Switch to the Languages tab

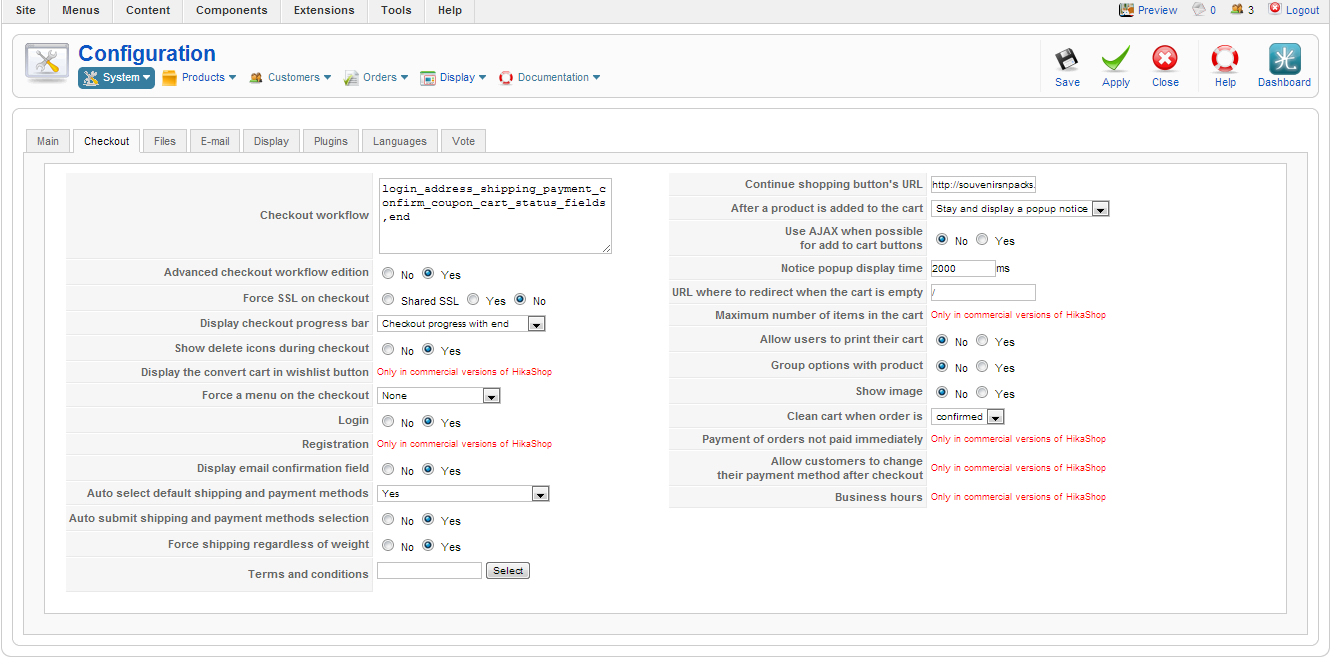(400, 141)
